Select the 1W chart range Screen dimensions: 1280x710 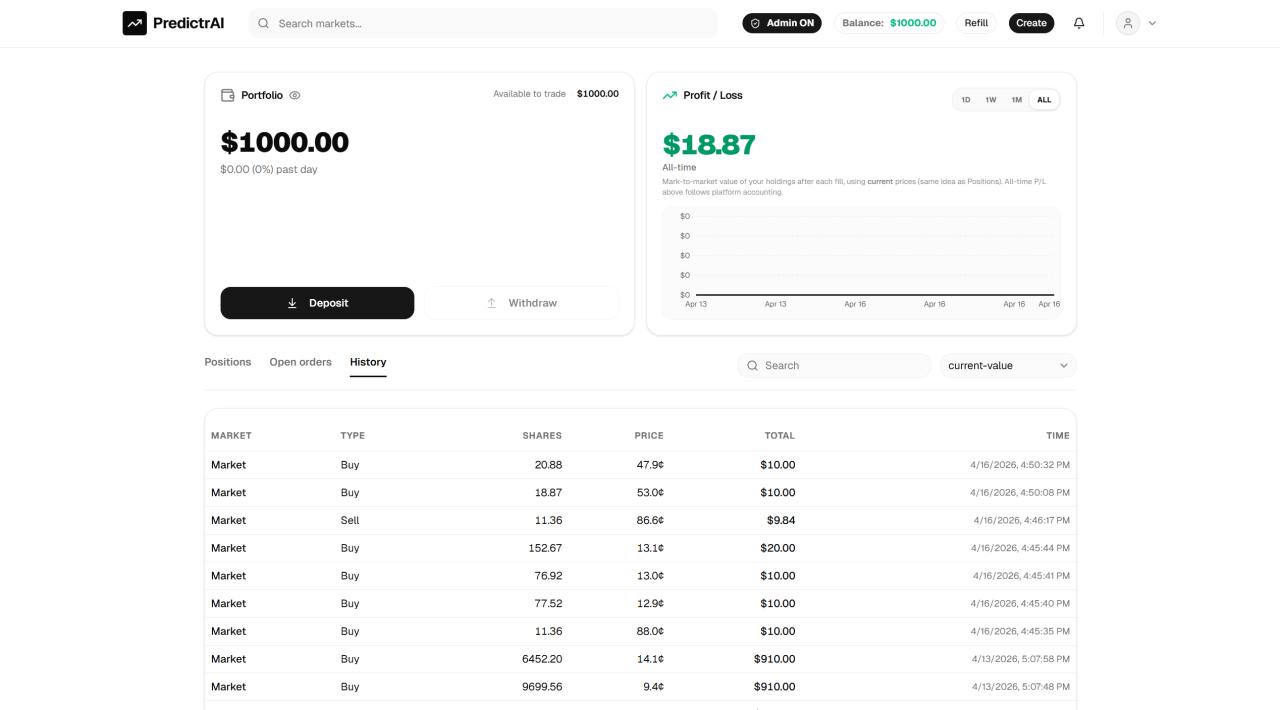991,100
